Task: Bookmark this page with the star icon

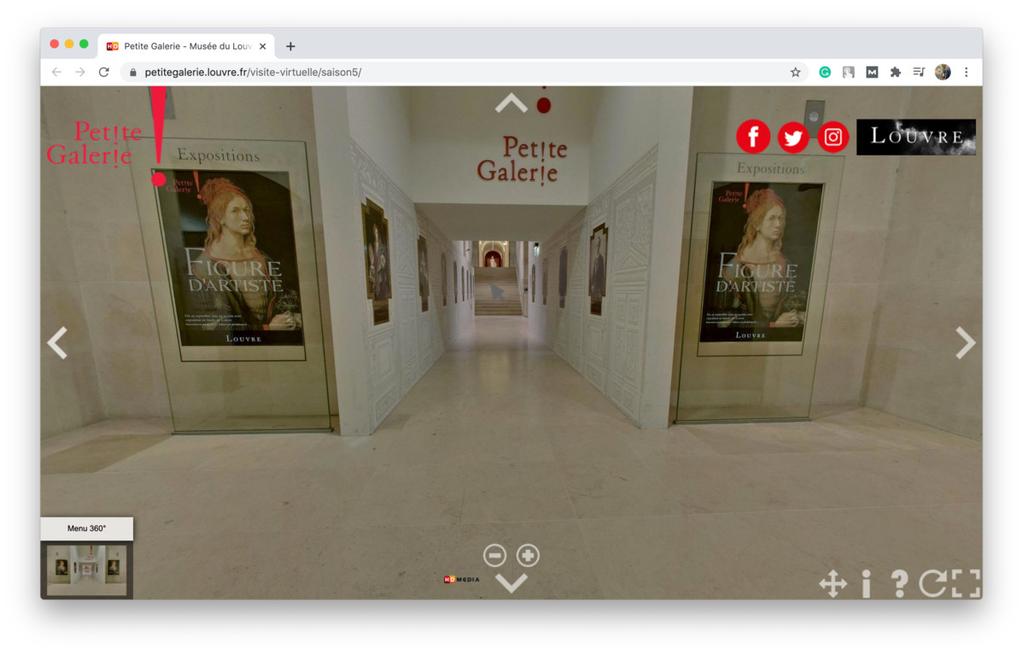Action: click(795, 73)
